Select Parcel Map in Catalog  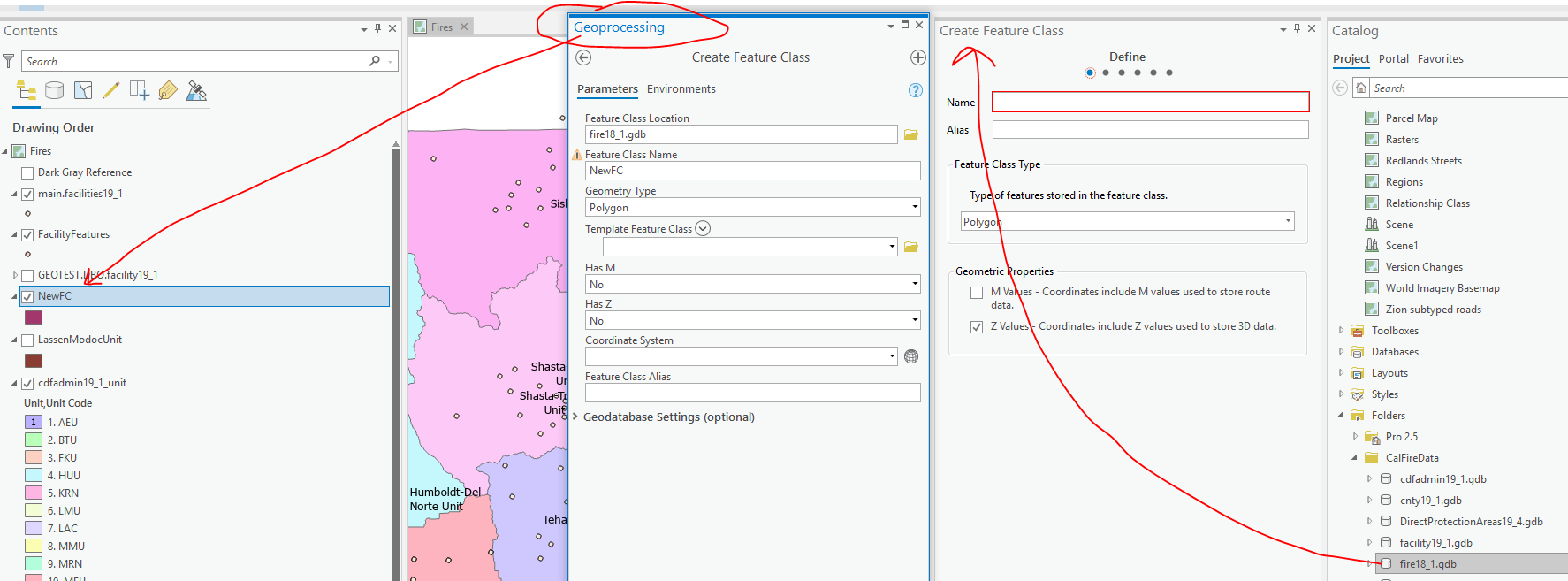pyautogui.click(x=1412, y=118)
